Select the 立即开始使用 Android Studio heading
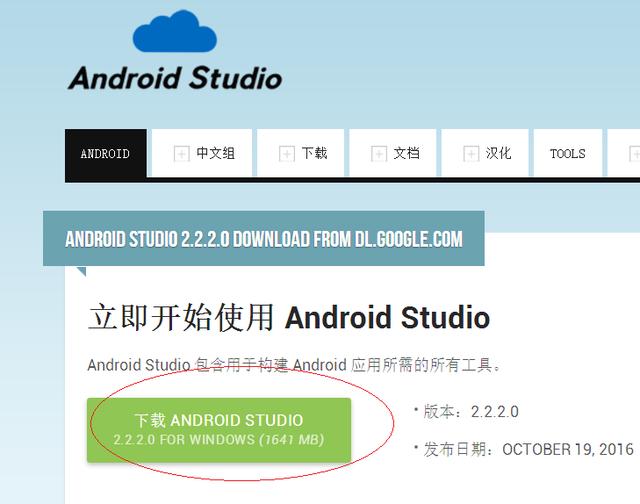Viewport: 640px width, 504px height. 289,317
